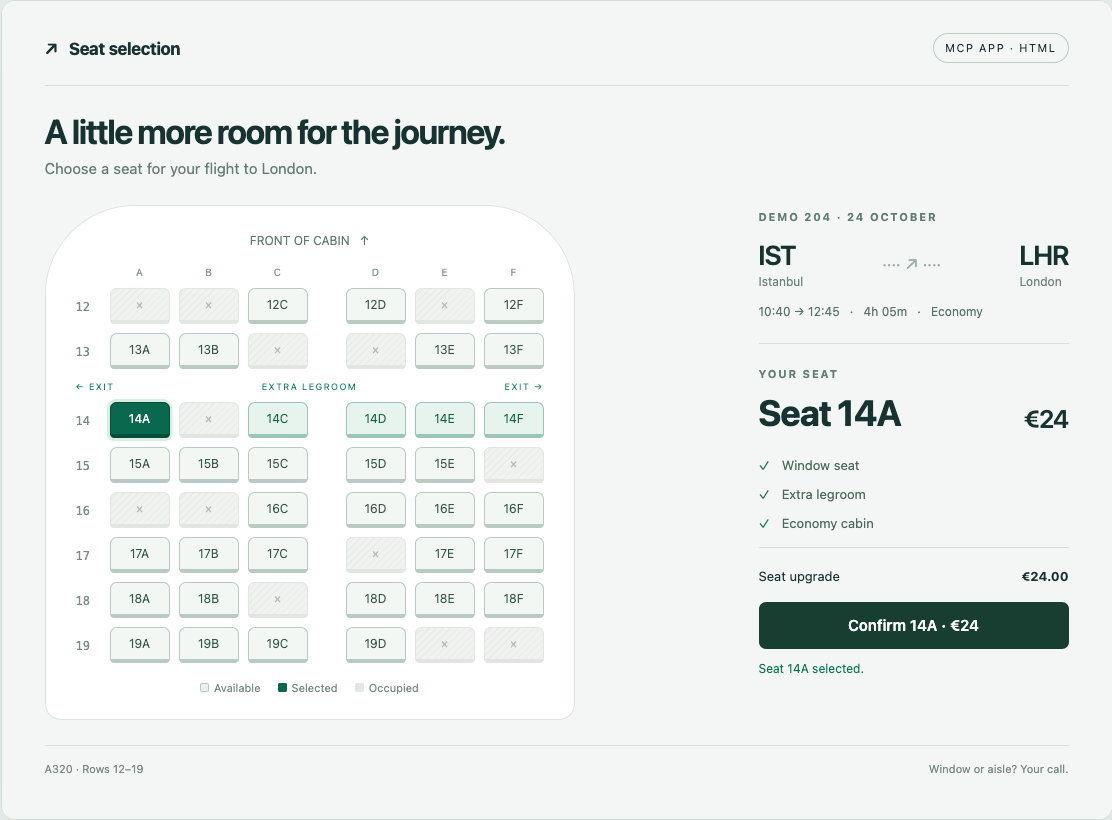Viewport: 1112px width, 820px height.
Task: Click the Economy cabin checkmark icon
Action: pyautogui.click(x=764, y=524)
